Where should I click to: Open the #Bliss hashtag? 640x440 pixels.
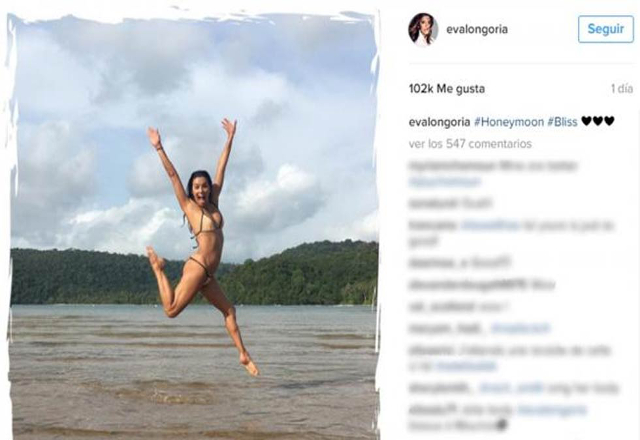(562, 122)
